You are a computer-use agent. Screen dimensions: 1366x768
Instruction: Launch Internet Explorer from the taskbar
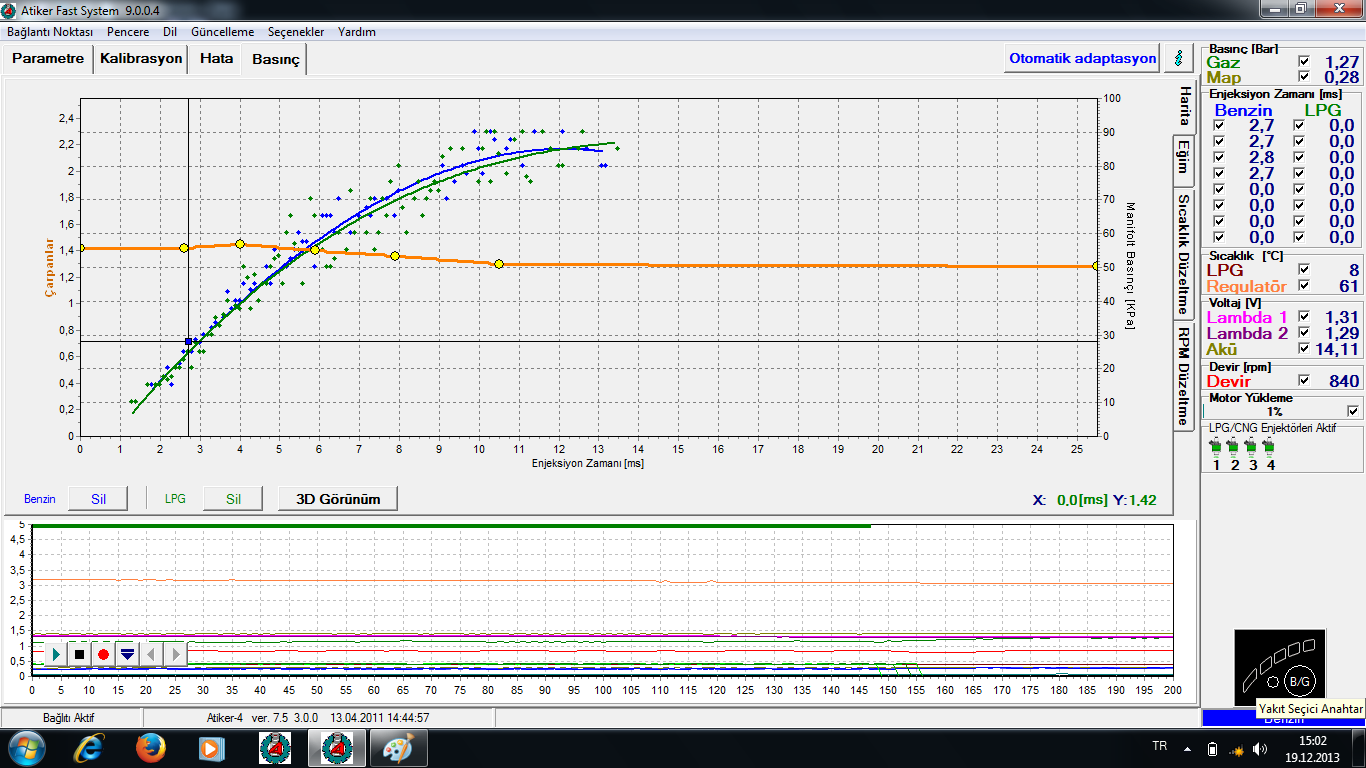click(91, 747)
